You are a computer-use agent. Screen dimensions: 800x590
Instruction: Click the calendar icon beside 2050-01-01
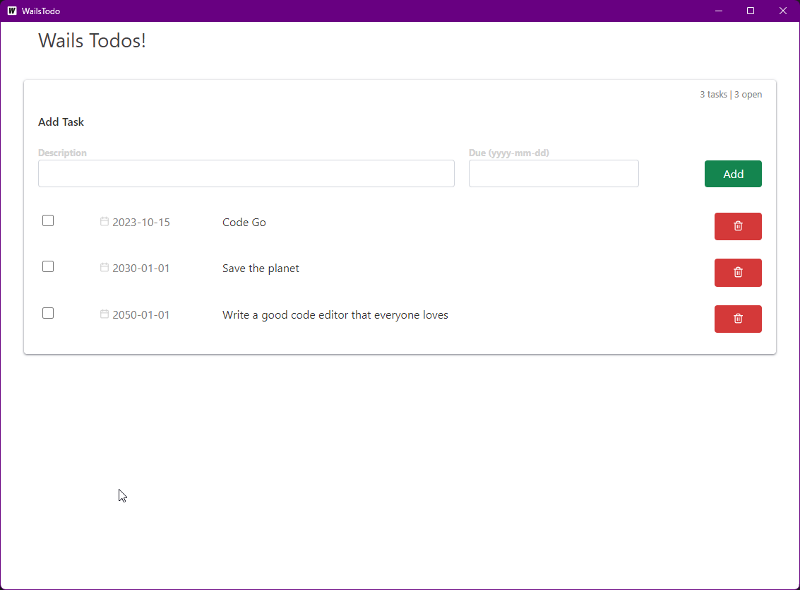(104, 313)
